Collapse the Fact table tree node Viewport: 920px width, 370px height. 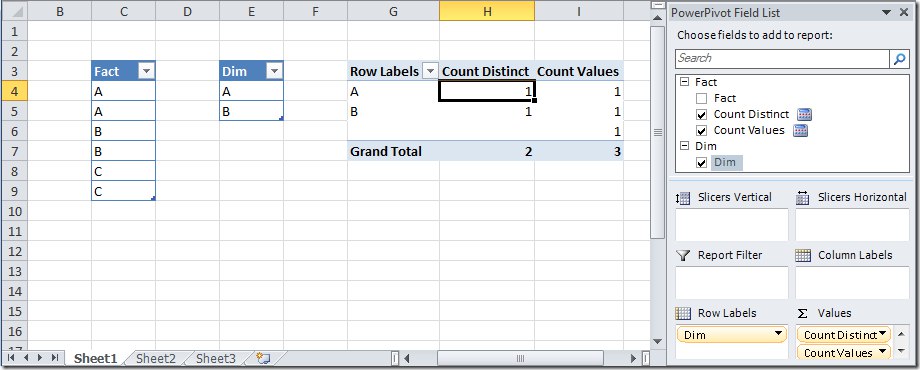pyautogui.click(x=684, y=82)
